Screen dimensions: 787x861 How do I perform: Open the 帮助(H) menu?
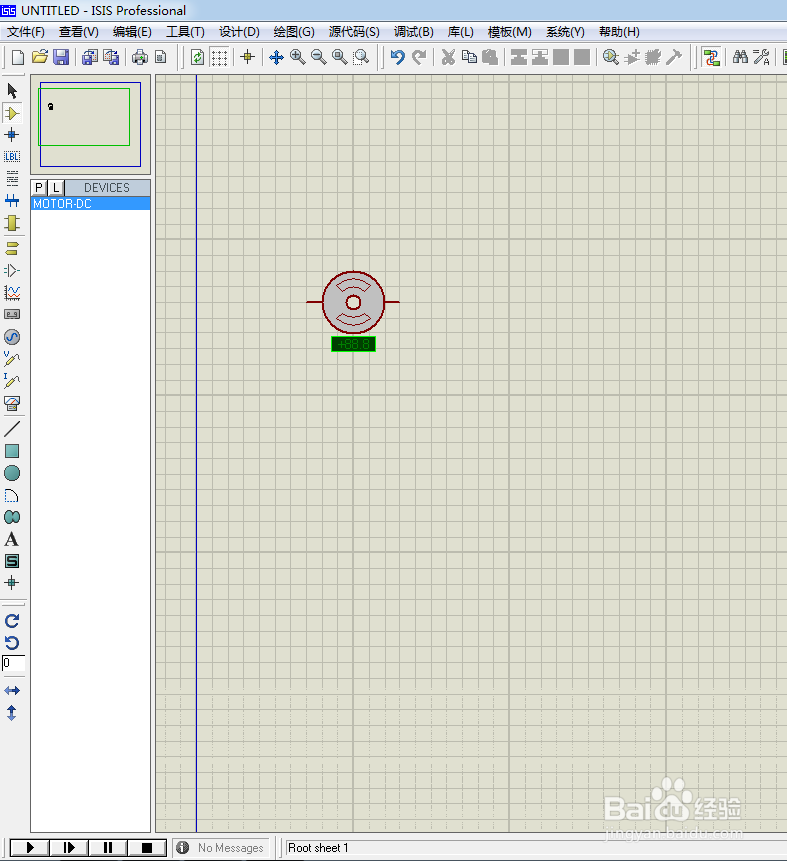tap(619, 32)
